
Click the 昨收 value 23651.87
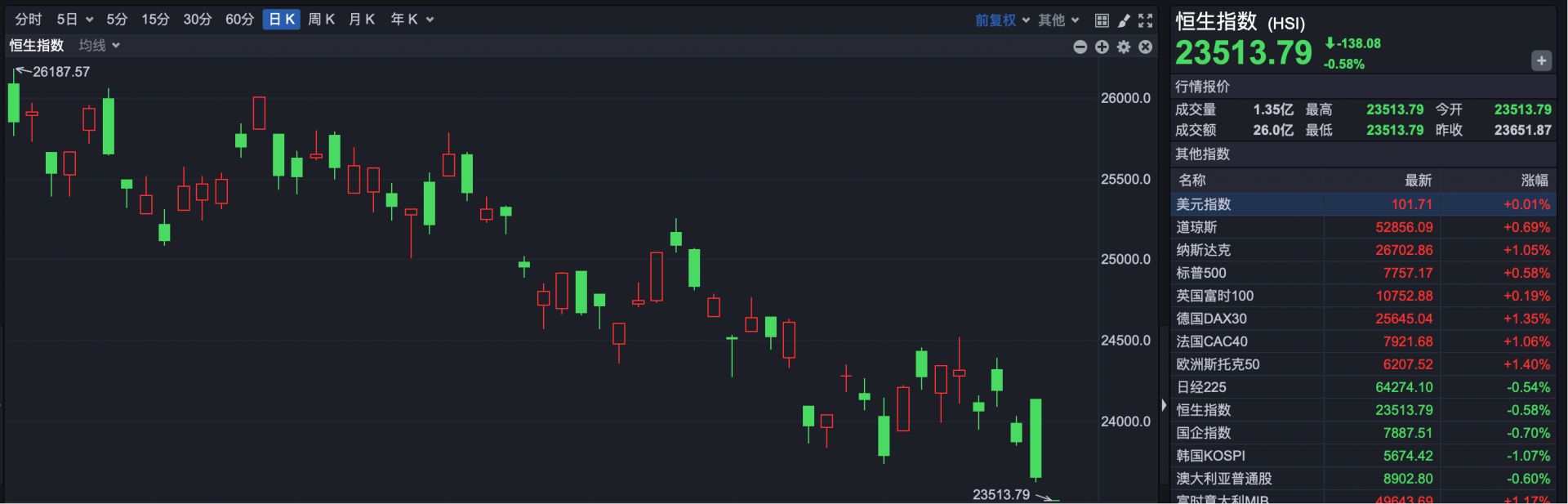1522,130
